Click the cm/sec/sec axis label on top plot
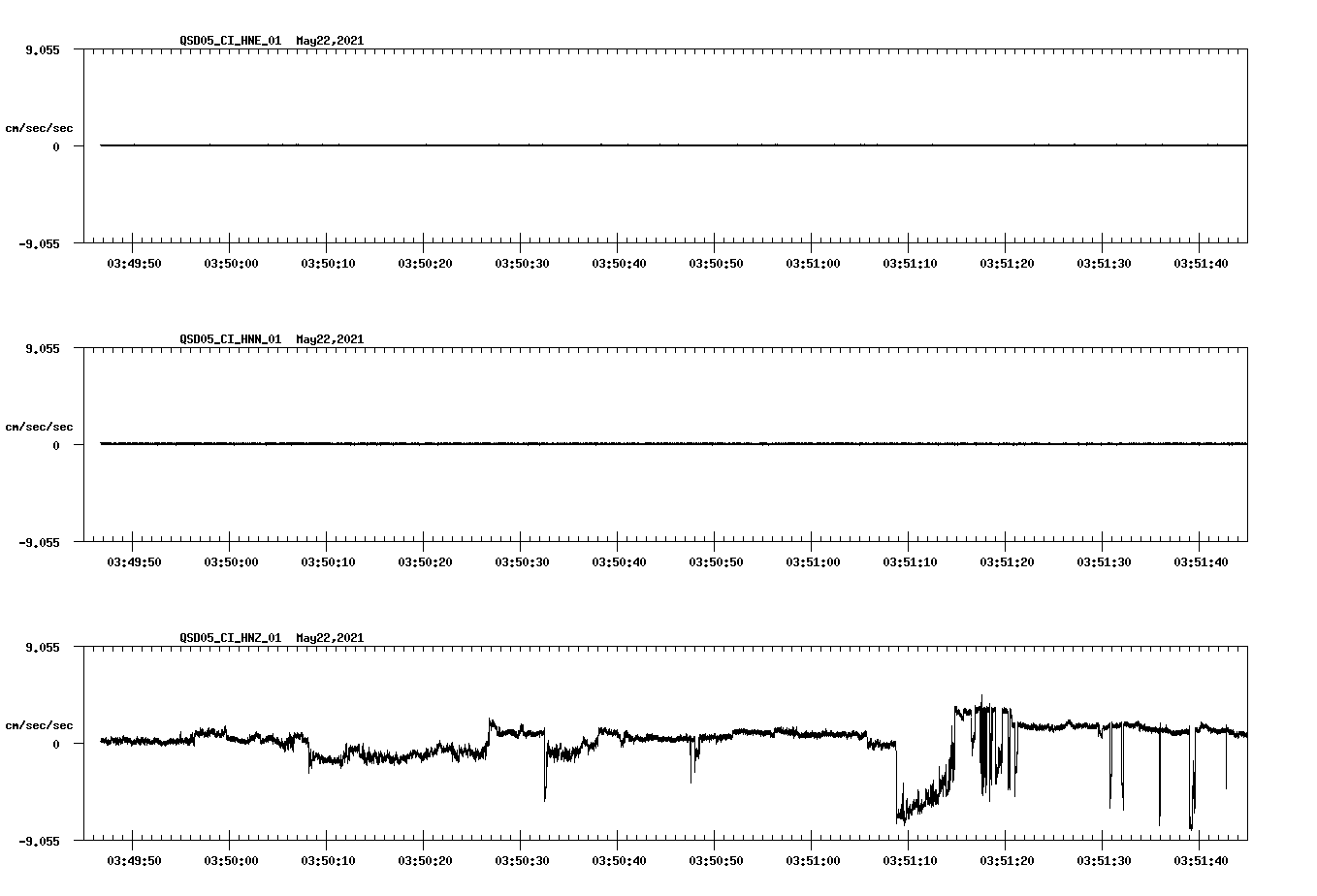The image size is (1317, 896). pyautogui.click(x=41, y=126)
